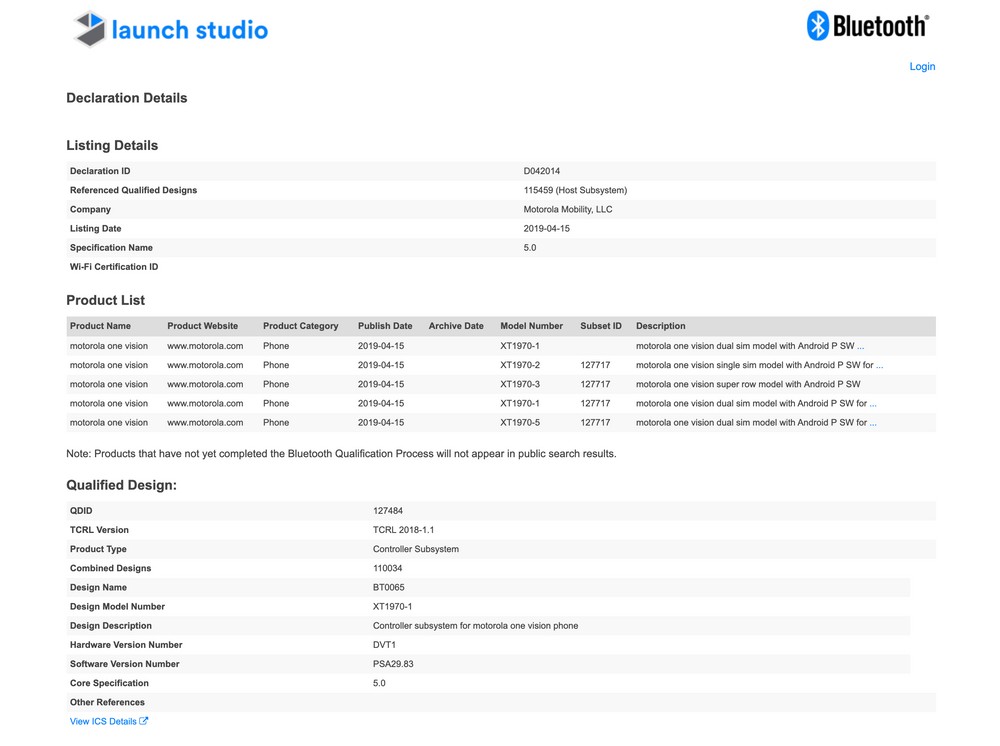The image size is (1000, 746).
Task: Expand the XT1970-5 description ellipsis
Action: (873, 423)
